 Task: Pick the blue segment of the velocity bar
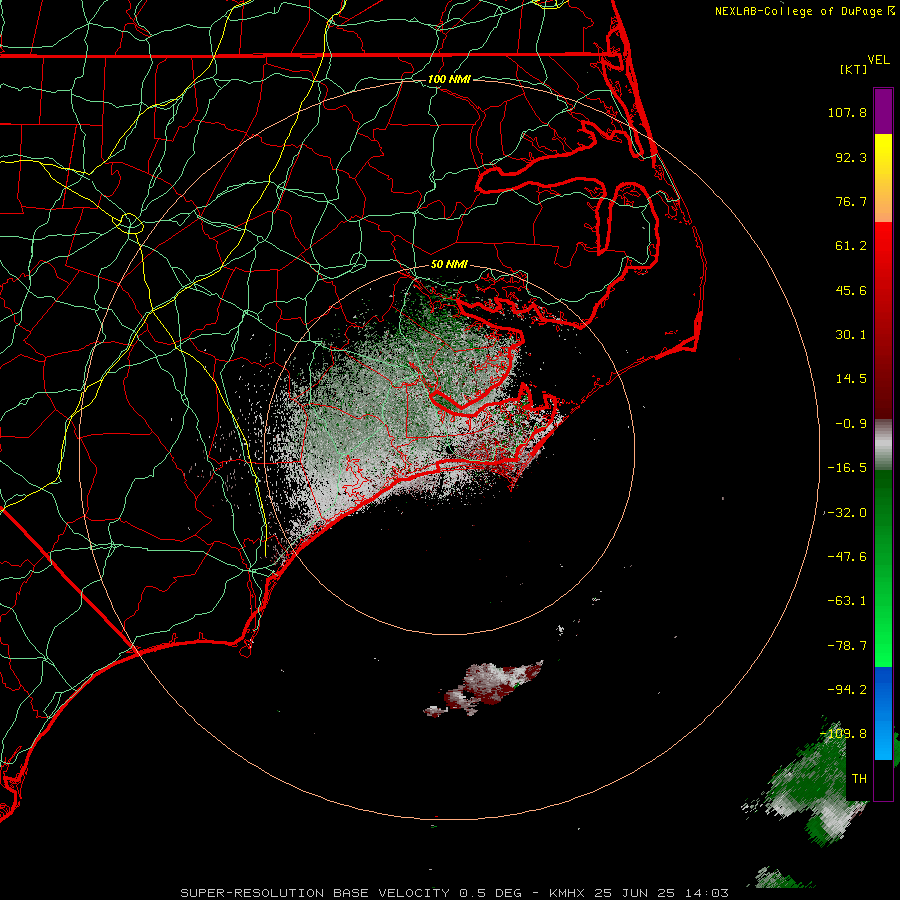click(883, 713)
